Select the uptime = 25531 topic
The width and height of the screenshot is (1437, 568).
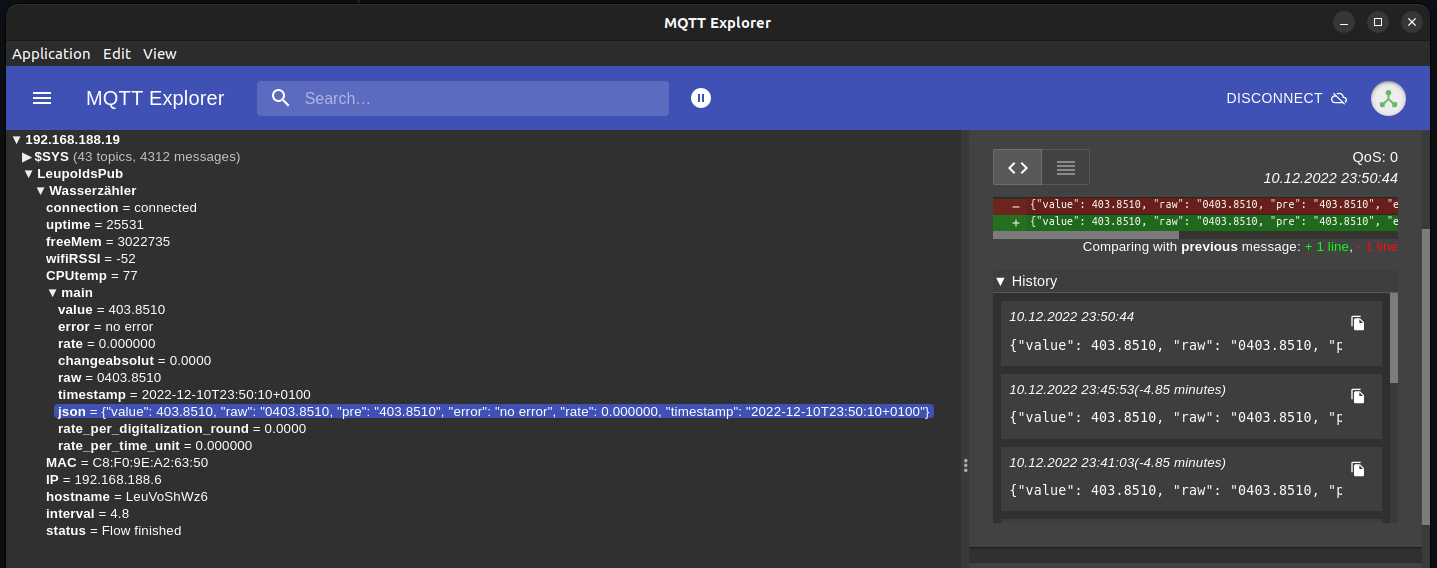[x=95, y=225]
